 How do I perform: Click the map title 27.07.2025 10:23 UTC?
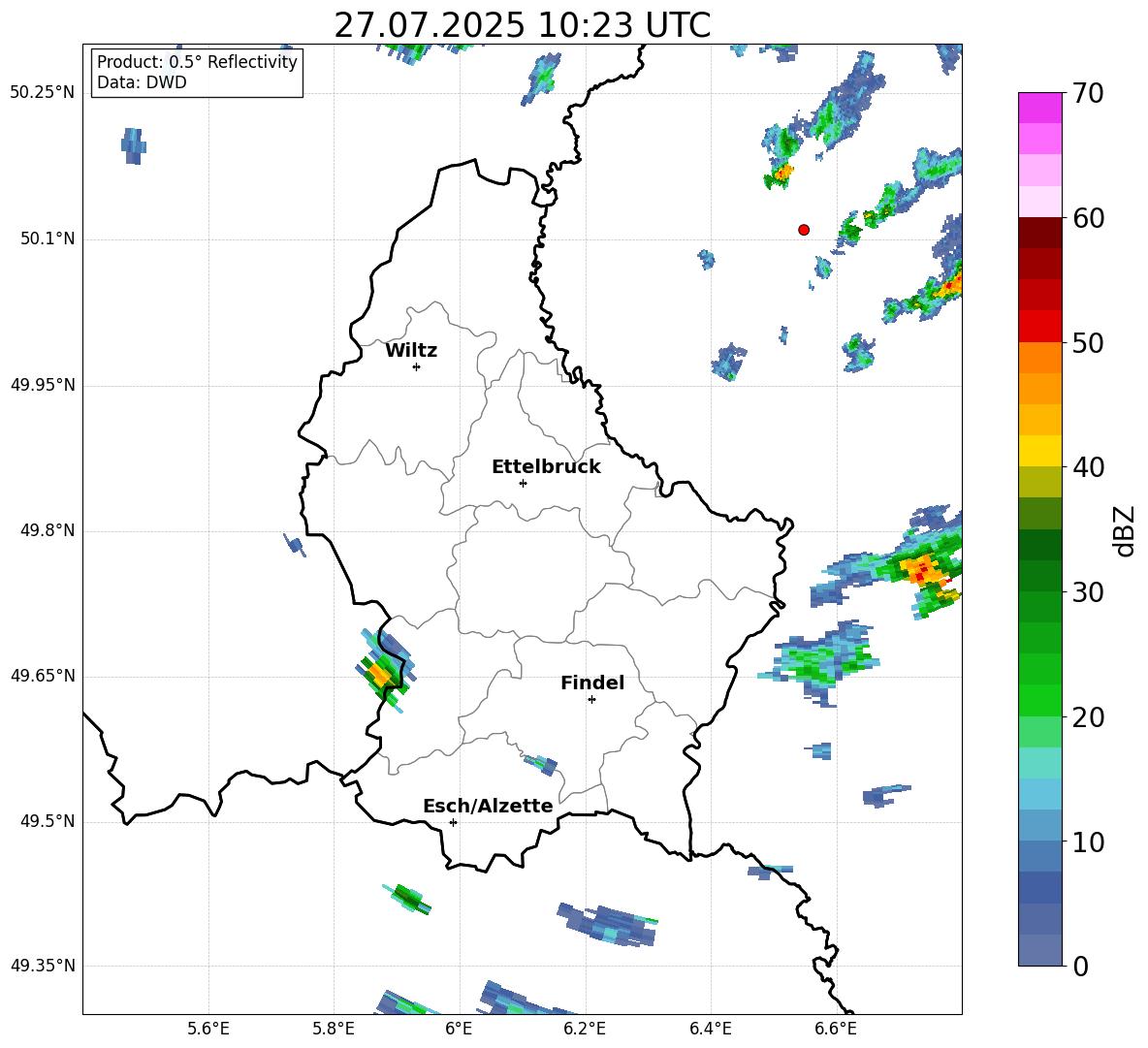pyautogui.click(x=522, y=25)
